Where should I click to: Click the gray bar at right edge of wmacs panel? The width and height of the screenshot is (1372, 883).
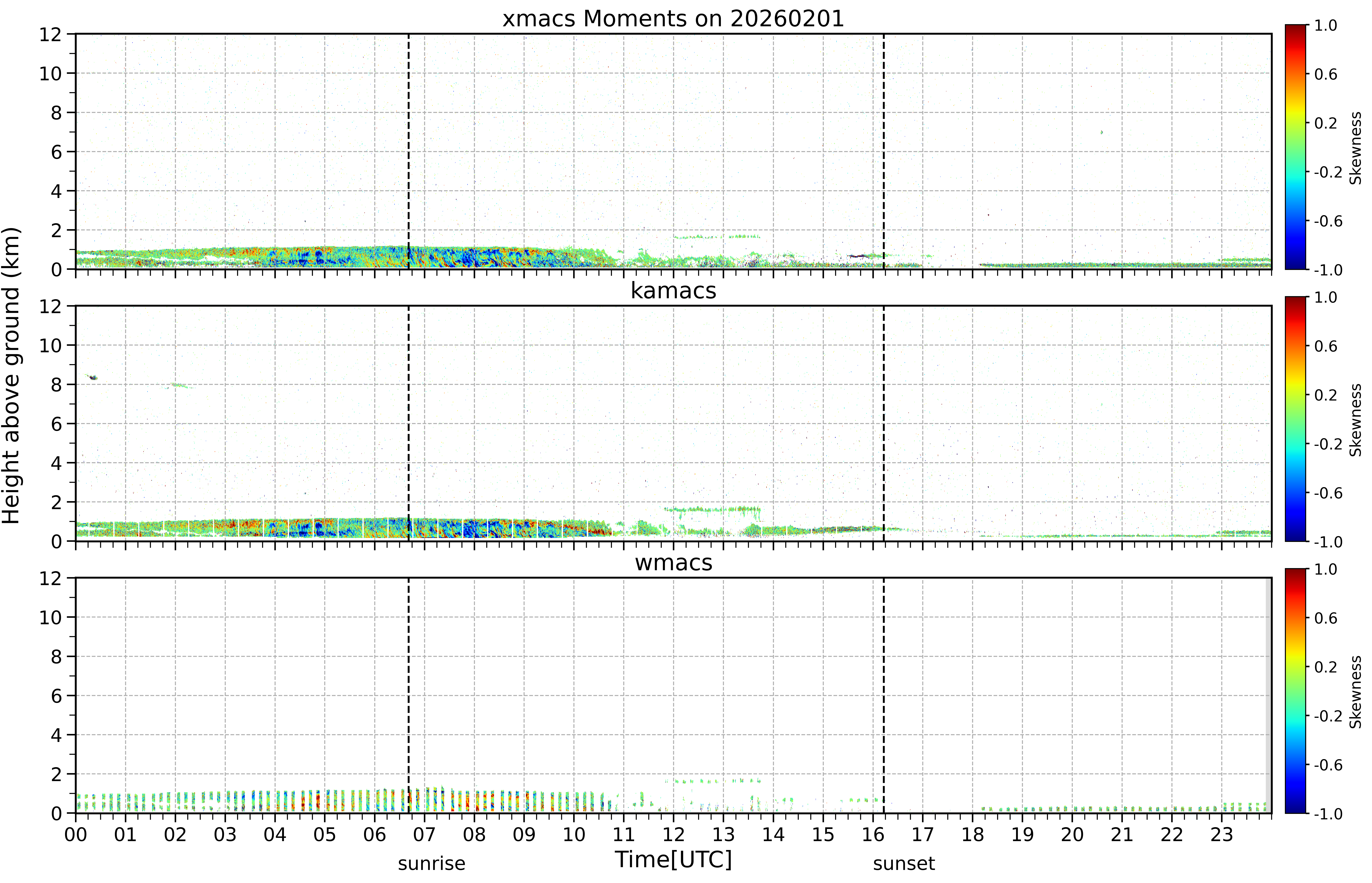1268,696
